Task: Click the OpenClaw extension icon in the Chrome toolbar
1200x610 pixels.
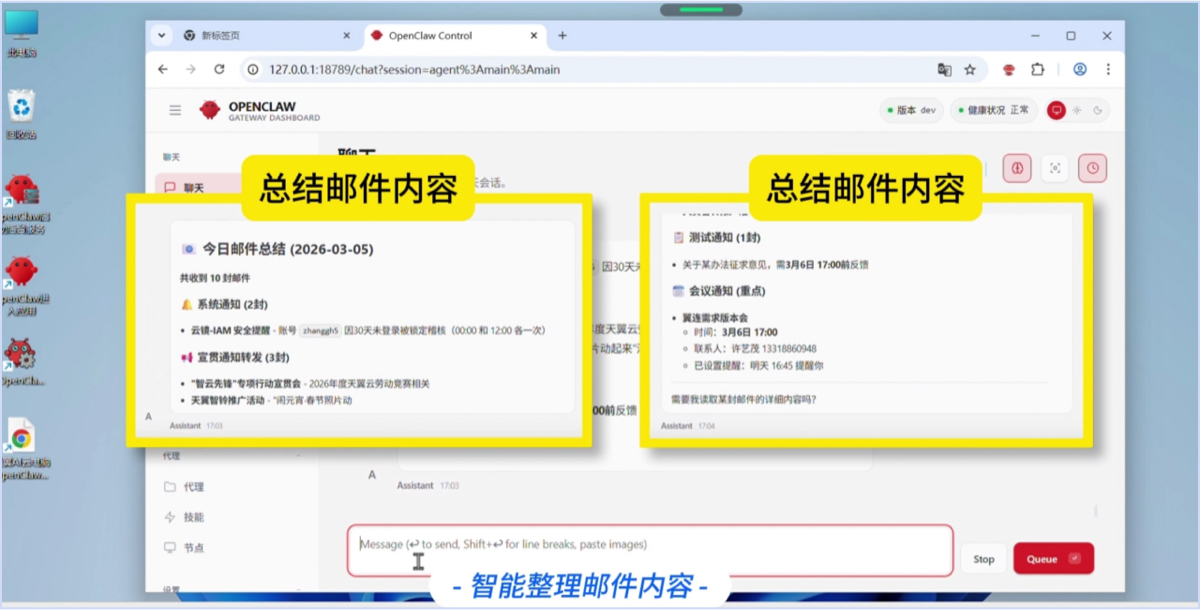Action: click(x=1009, y=70)
